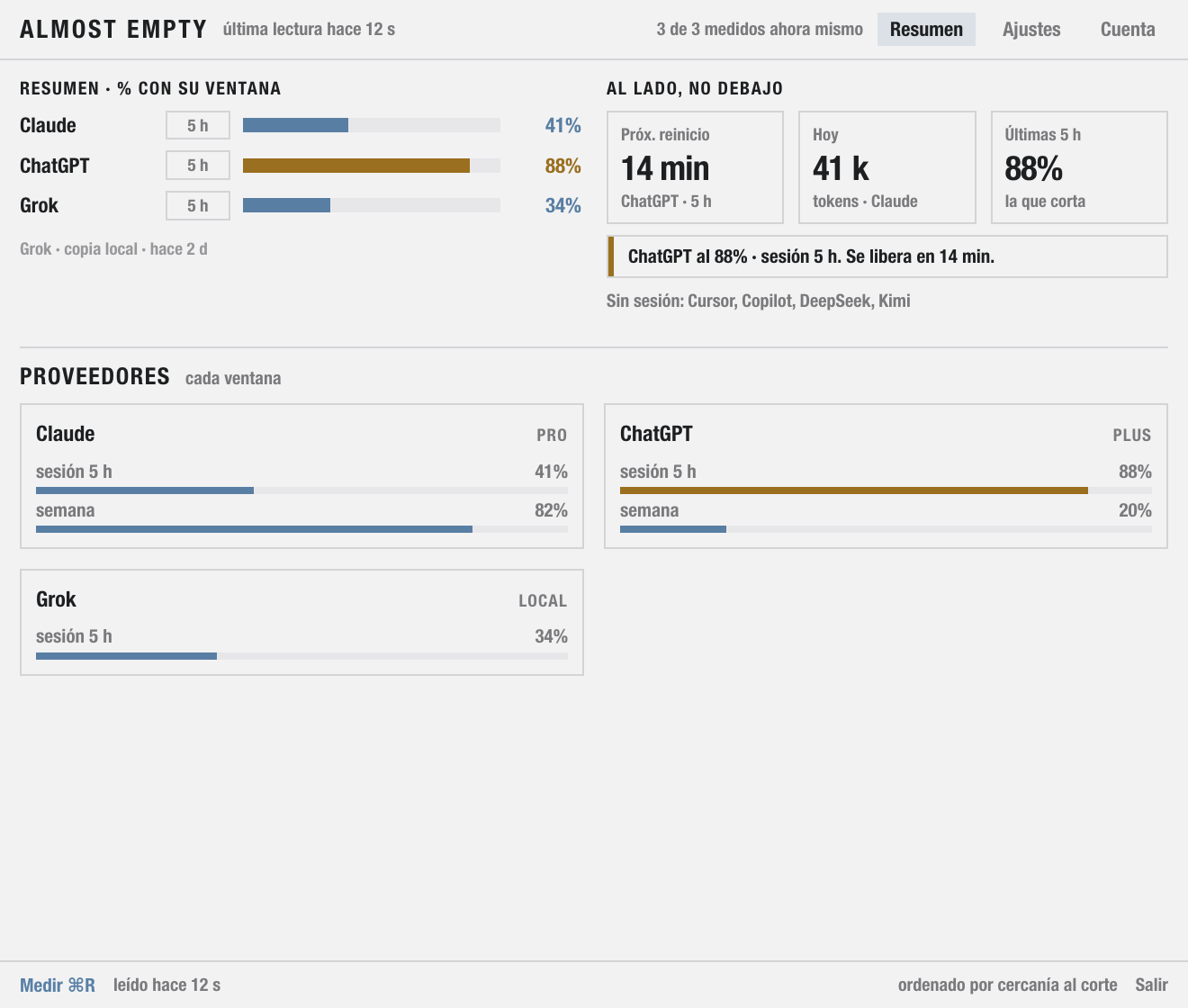Click Medir ⌘R to refresh readings

(x=58, y=985)
